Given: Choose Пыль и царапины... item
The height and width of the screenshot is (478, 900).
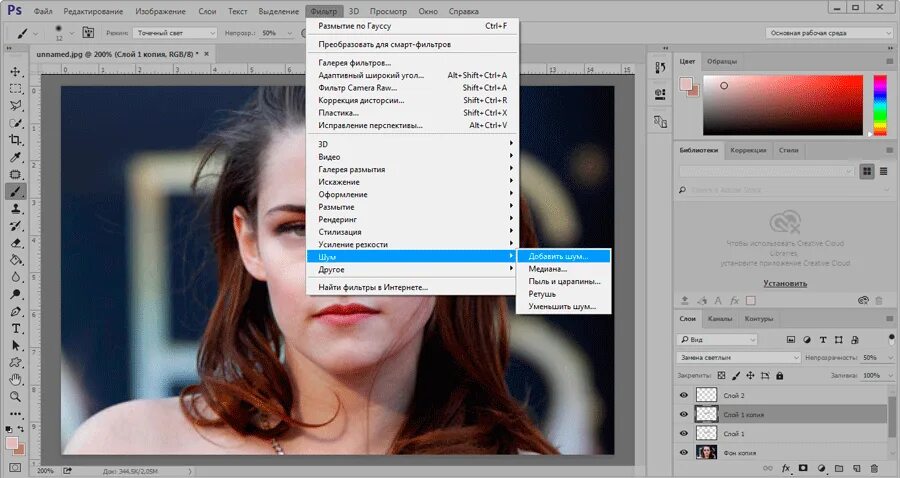Looking at the screenshot, I should [x=562, y=281].
